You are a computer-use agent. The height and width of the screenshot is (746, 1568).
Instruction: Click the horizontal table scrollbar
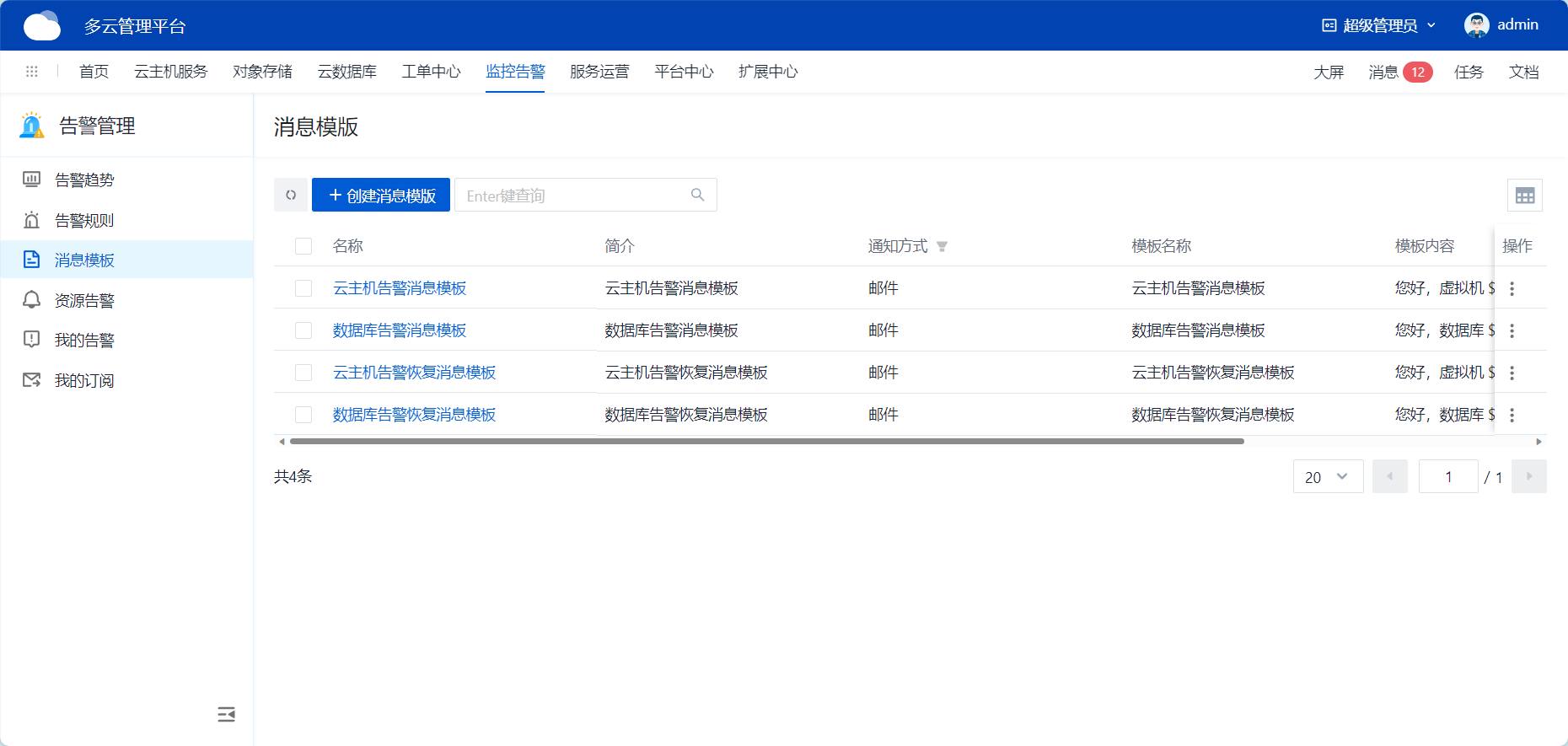765,442
